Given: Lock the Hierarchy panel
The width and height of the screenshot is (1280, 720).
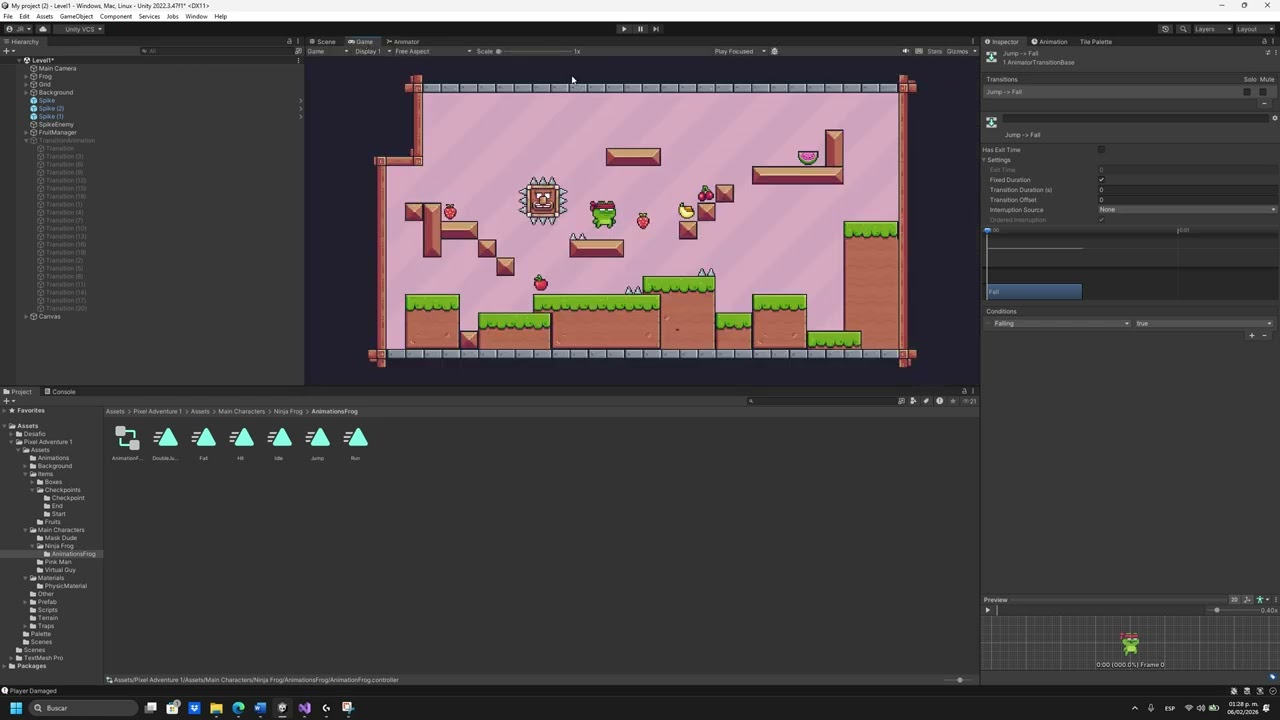Looking at the screenshot, I should [x=290, y=41].
